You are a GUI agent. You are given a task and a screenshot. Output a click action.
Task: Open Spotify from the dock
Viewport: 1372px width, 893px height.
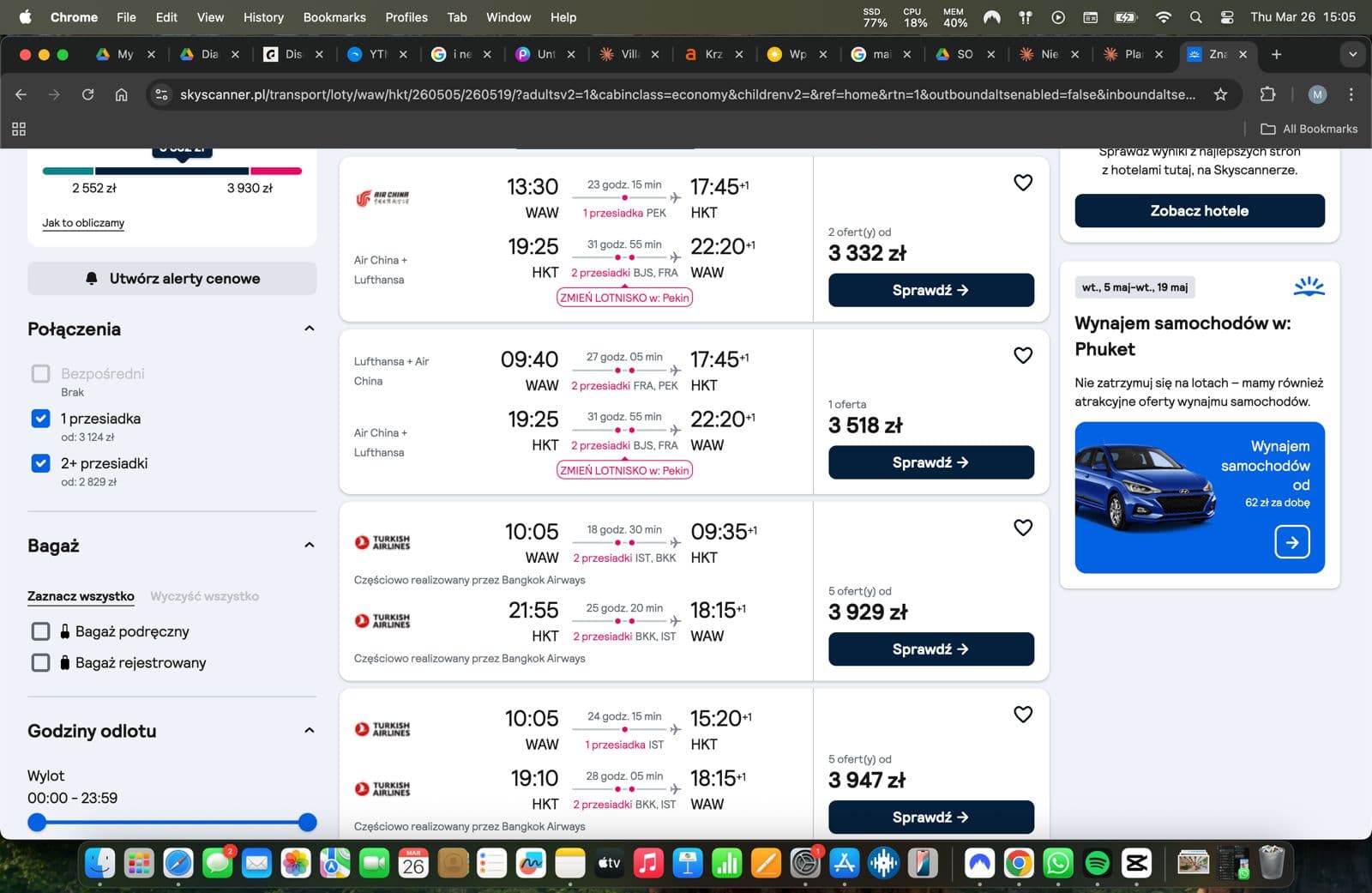coord(1097,863)
